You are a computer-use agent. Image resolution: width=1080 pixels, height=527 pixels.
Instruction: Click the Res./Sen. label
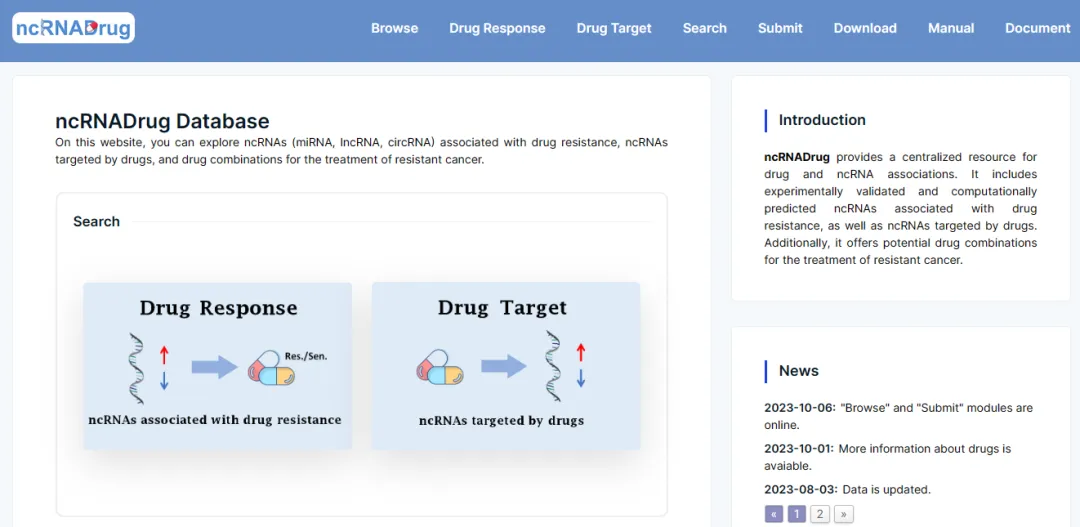[x=306, y=357]
